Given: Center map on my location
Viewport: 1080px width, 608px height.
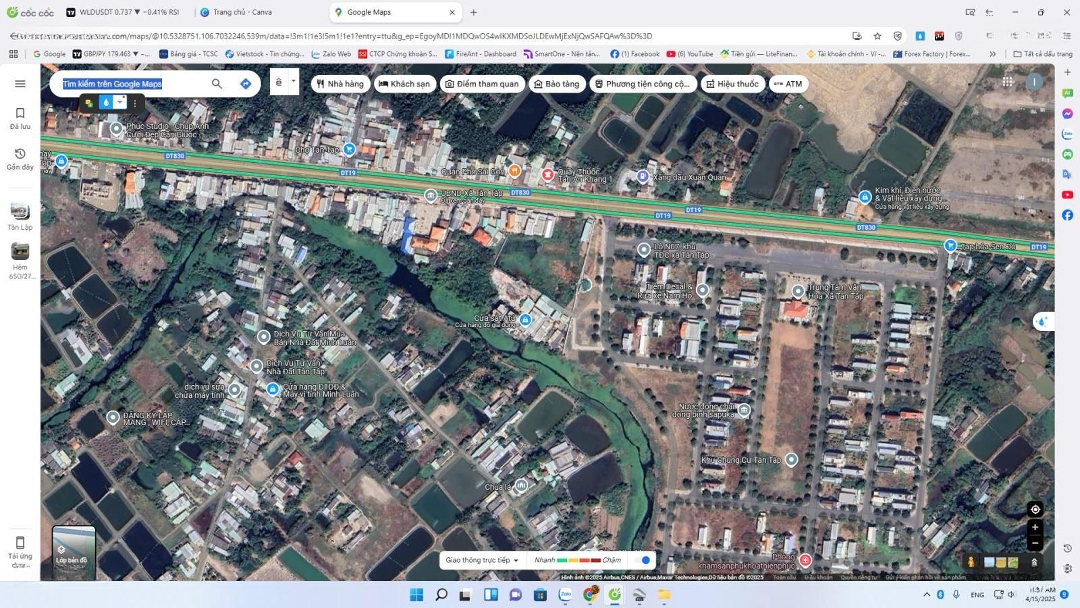Looking at the screenshot, I should click(1035, 509).
